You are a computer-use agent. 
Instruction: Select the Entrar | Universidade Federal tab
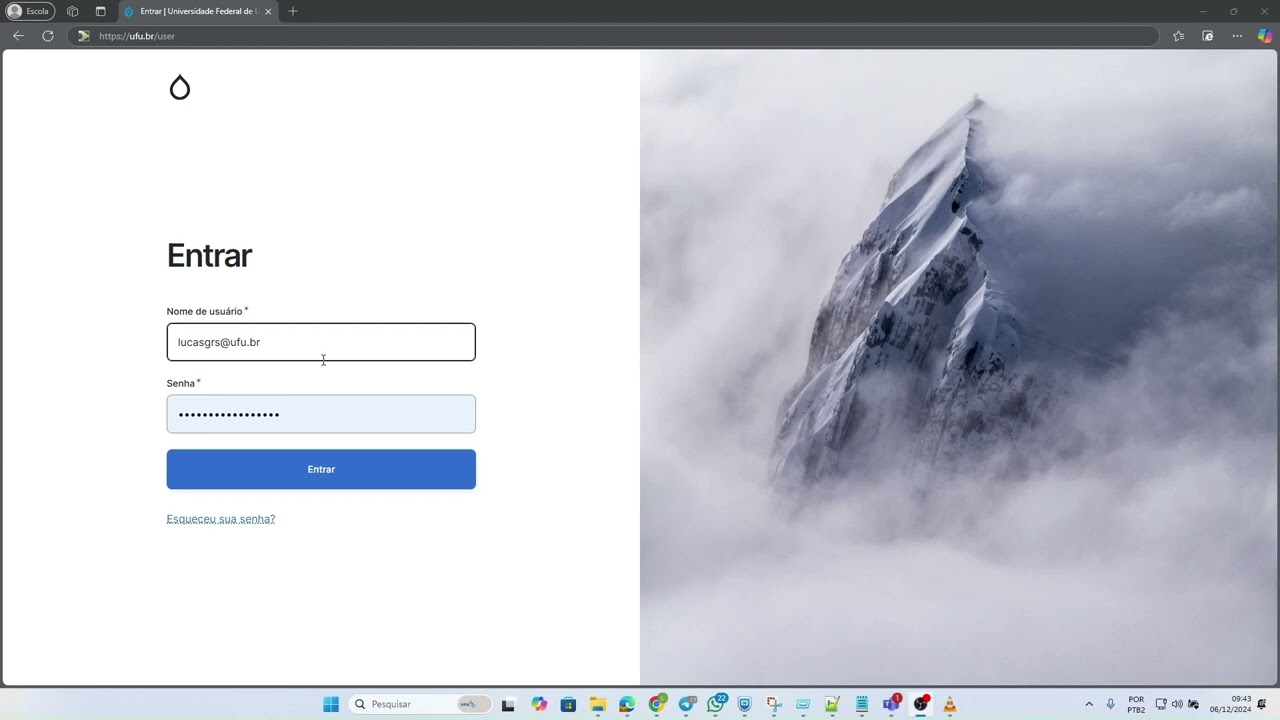tap(198, 11)
